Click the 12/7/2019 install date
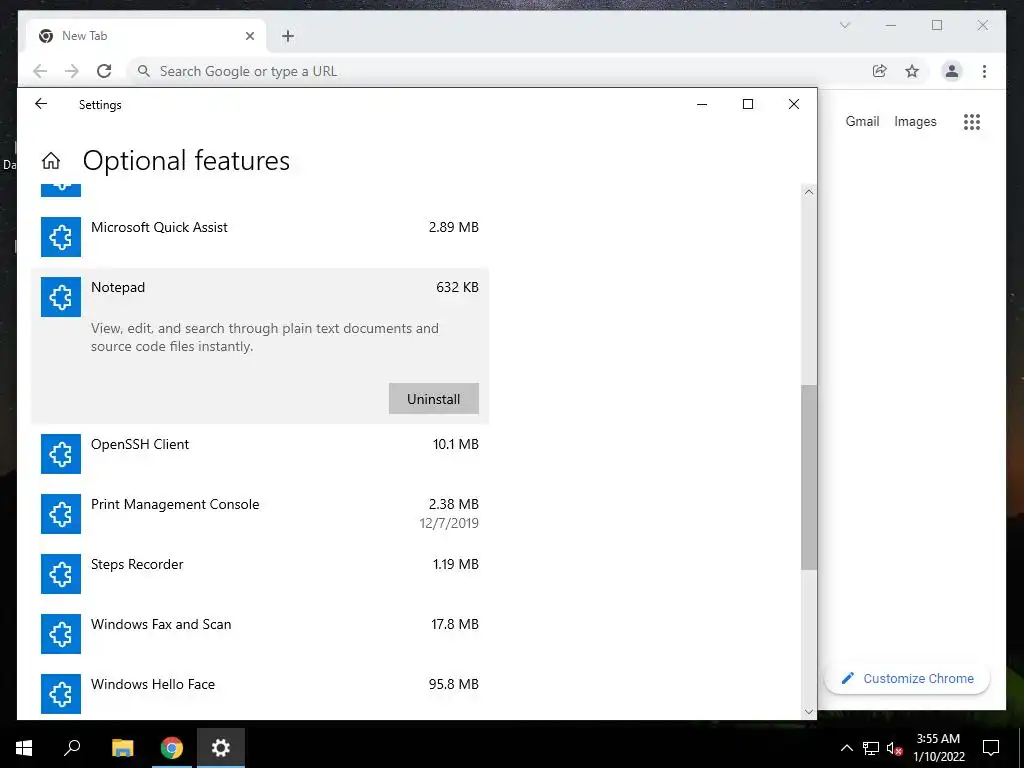 pos(449,523)
